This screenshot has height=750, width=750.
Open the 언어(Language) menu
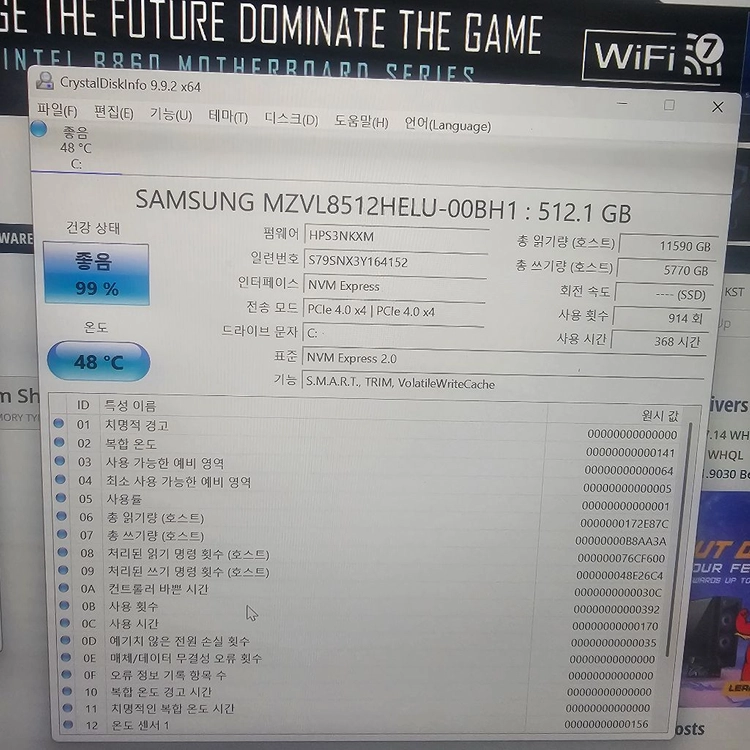[x=448, y=125]
